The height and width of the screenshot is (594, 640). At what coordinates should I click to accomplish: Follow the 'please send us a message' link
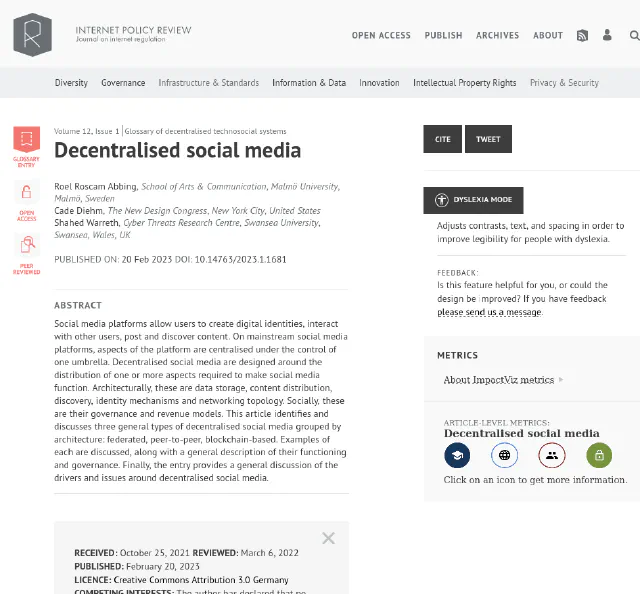(x=489, y=312)
